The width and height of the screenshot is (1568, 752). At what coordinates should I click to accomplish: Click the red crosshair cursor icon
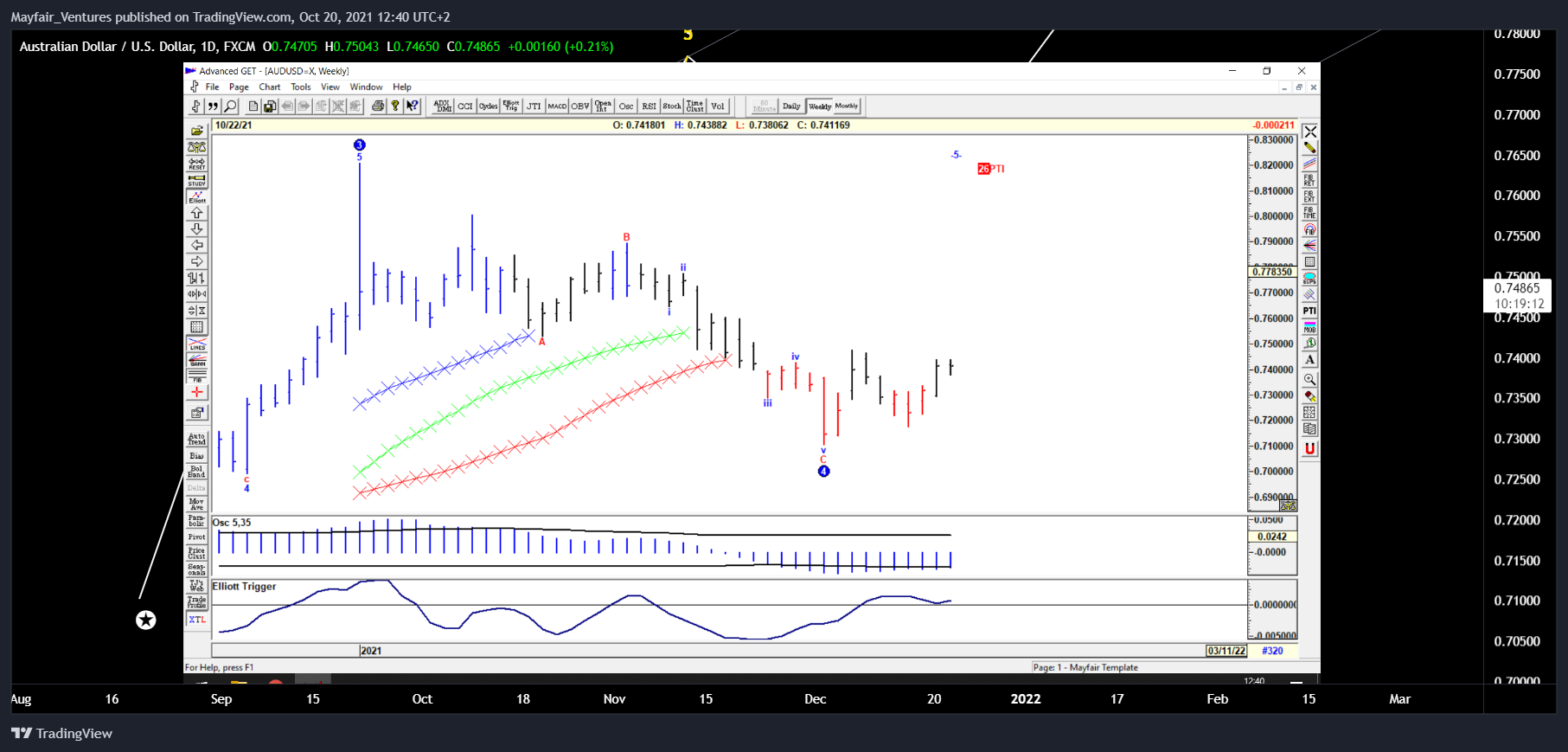[x=197, y=393]
